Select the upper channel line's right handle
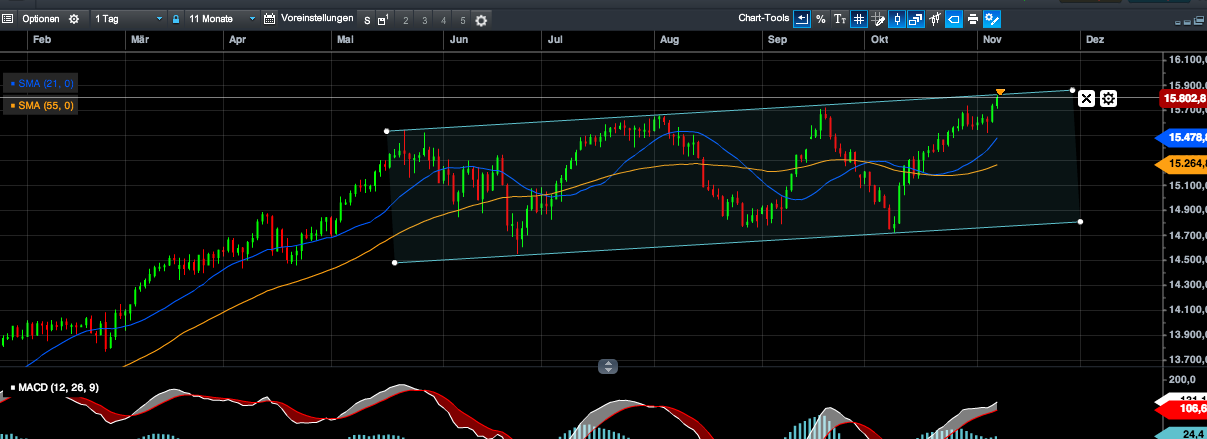 1073,90
